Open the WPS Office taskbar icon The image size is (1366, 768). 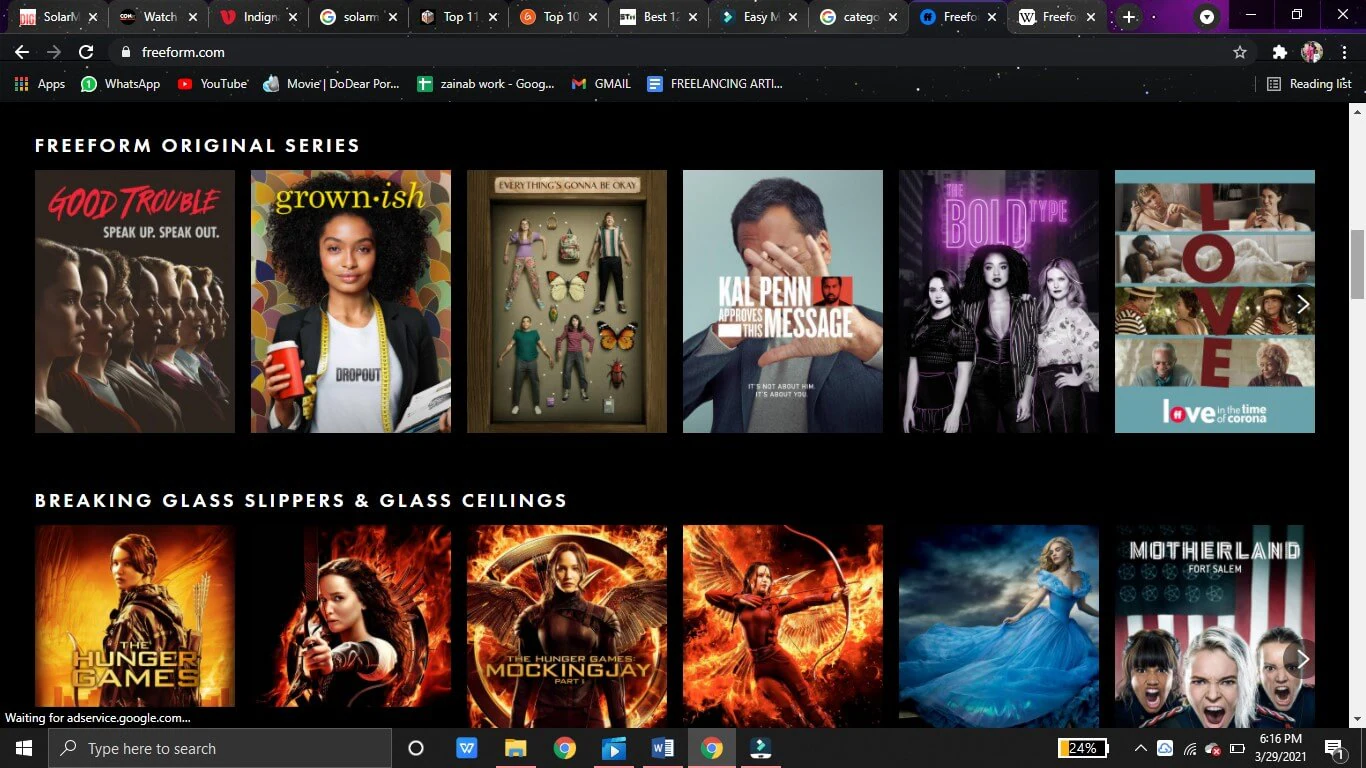click(467, 748)
